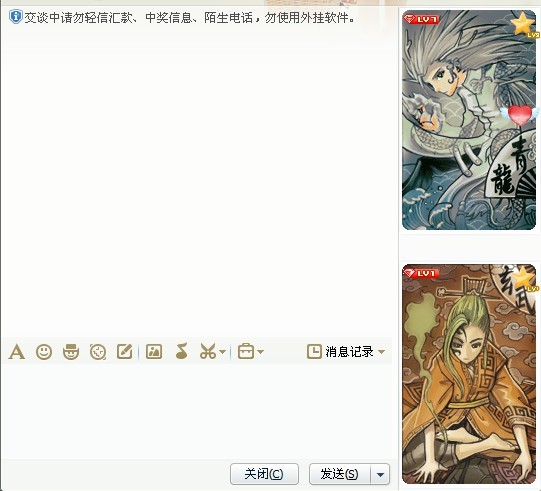The image size is (541, 491).
Task: Expand the scissors screenshot options arrow
Action: point(223,352)
